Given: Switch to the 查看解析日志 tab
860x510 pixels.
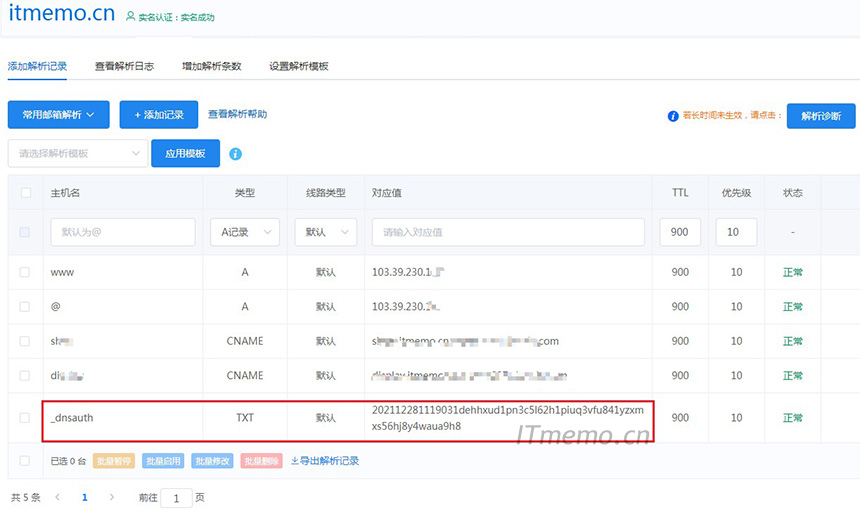Looking at the screenshot, I should pyautogui.click(x=125, y=66).
